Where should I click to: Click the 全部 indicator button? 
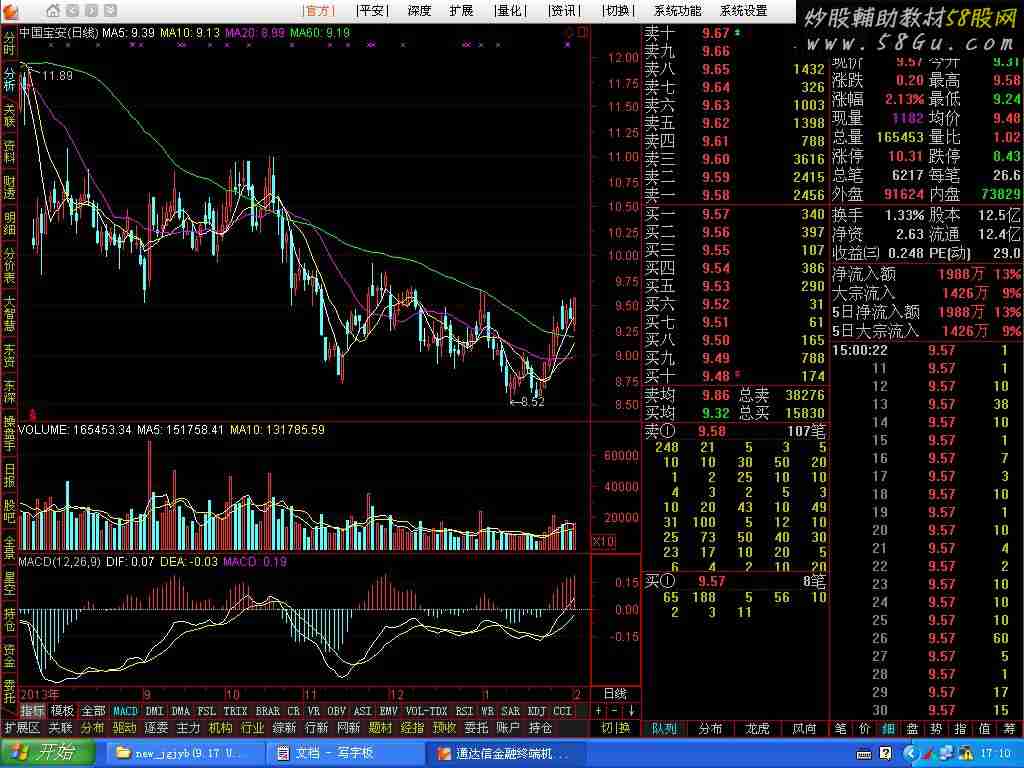point(93,711)
